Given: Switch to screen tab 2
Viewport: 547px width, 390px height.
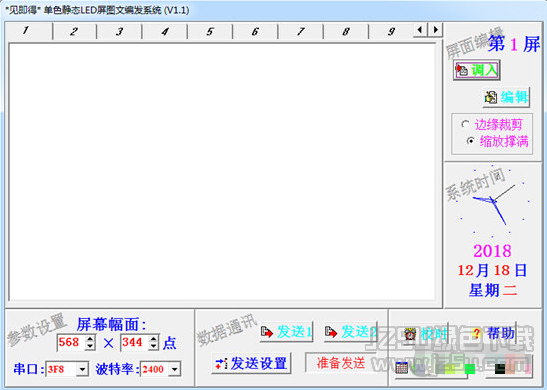Looking at the screenshot, I should 74,32.
